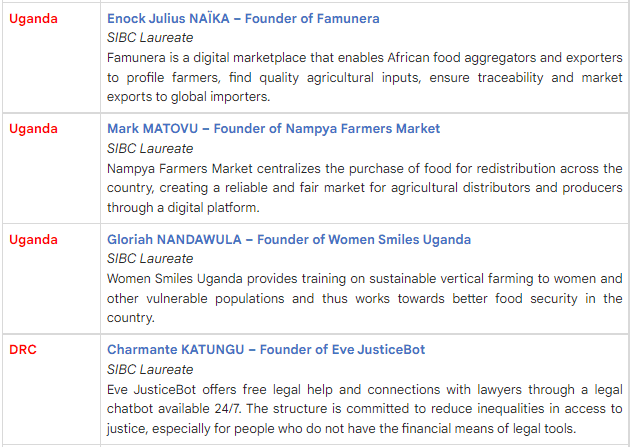Viewport: 633px width, 447px height.
Task: Click the DRC country label
Action: click(x=24, y=349)
